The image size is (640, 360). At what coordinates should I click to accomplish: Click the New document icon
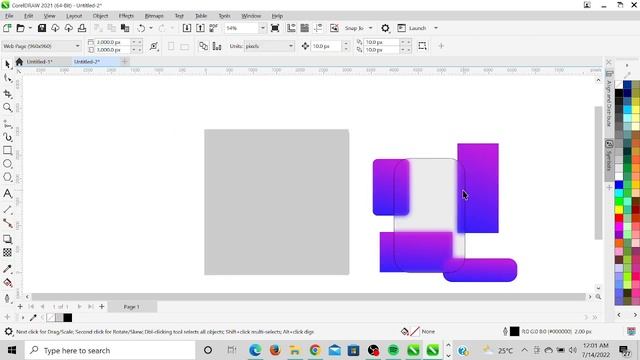point(7,28)
